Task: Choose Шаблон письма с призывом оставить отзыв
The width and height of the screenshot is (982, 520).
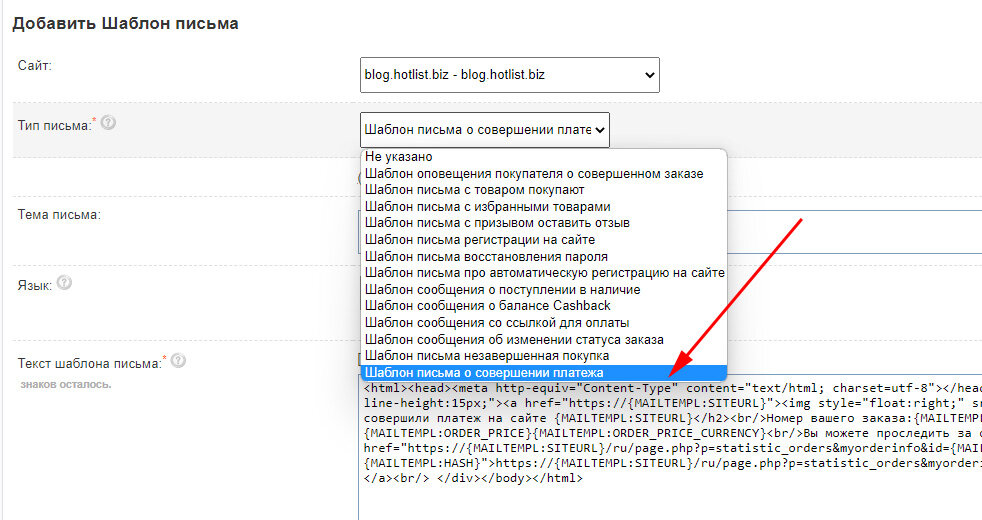Action: tap(497, 223)
